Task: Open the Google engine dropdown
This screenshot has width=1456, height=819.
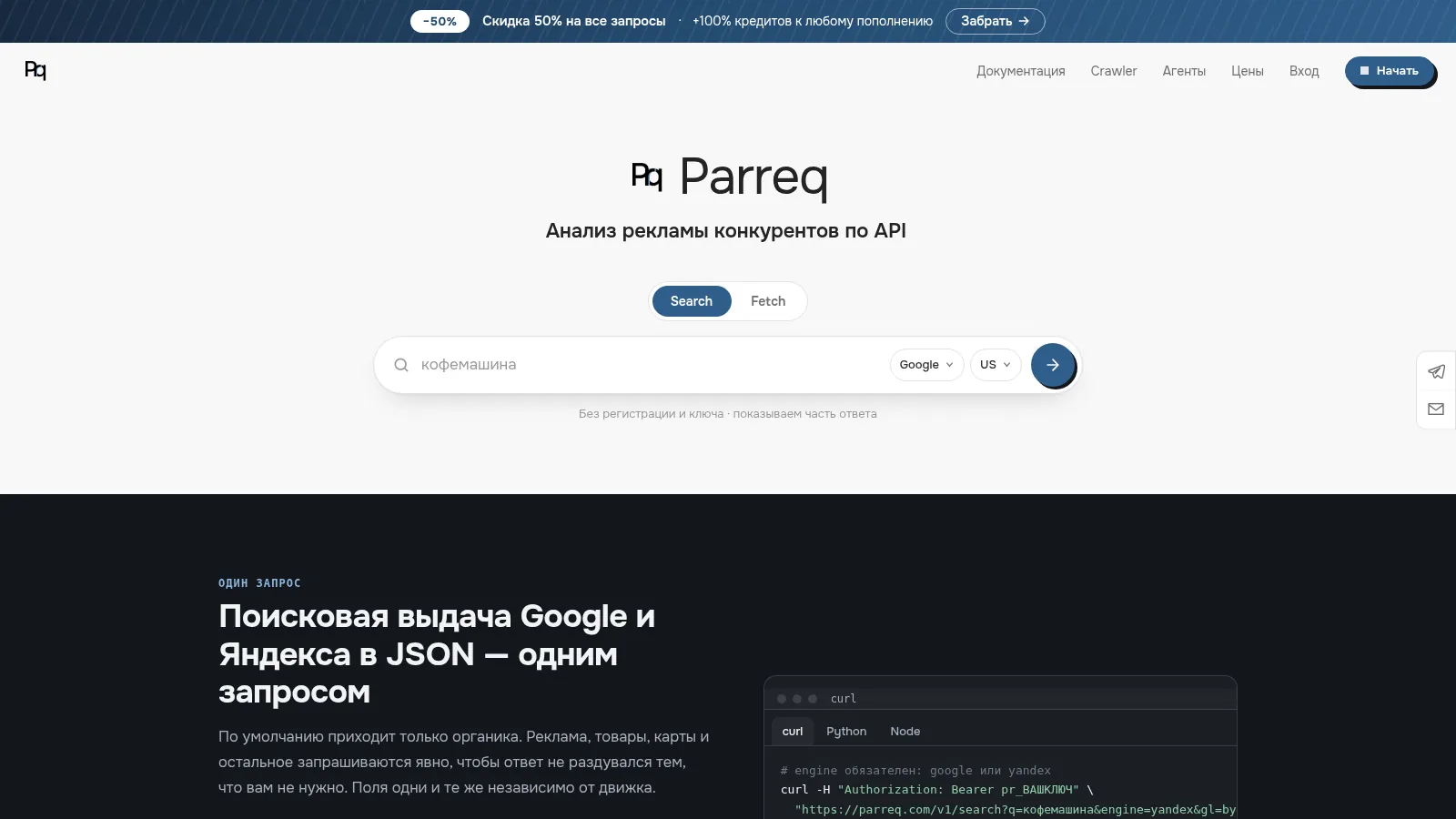Action: click(x=926, y=365)
